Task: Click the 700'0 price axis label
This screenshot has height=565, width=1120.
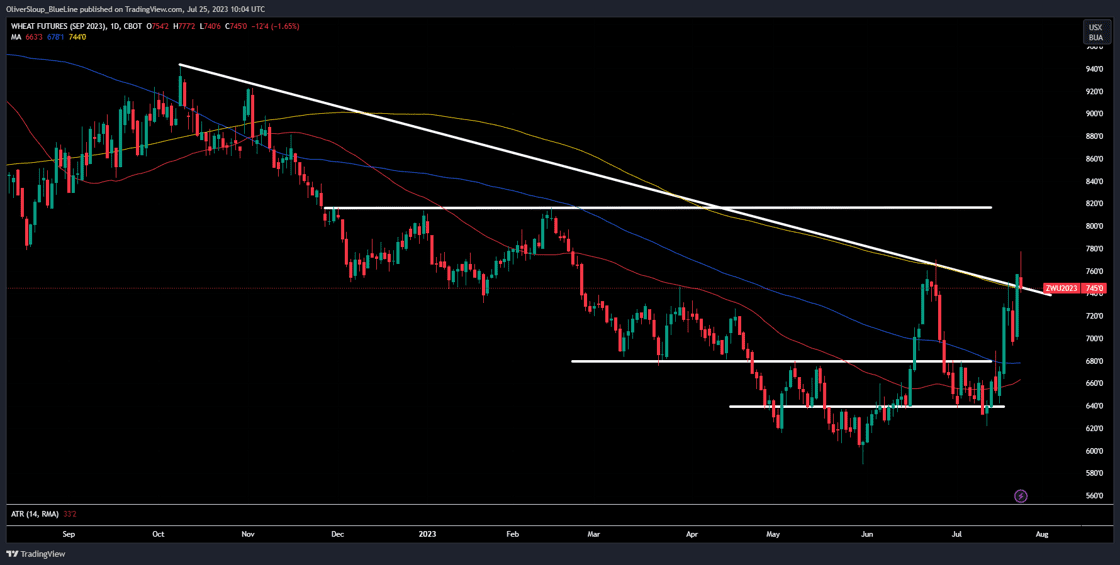Action: point(1095,339)
